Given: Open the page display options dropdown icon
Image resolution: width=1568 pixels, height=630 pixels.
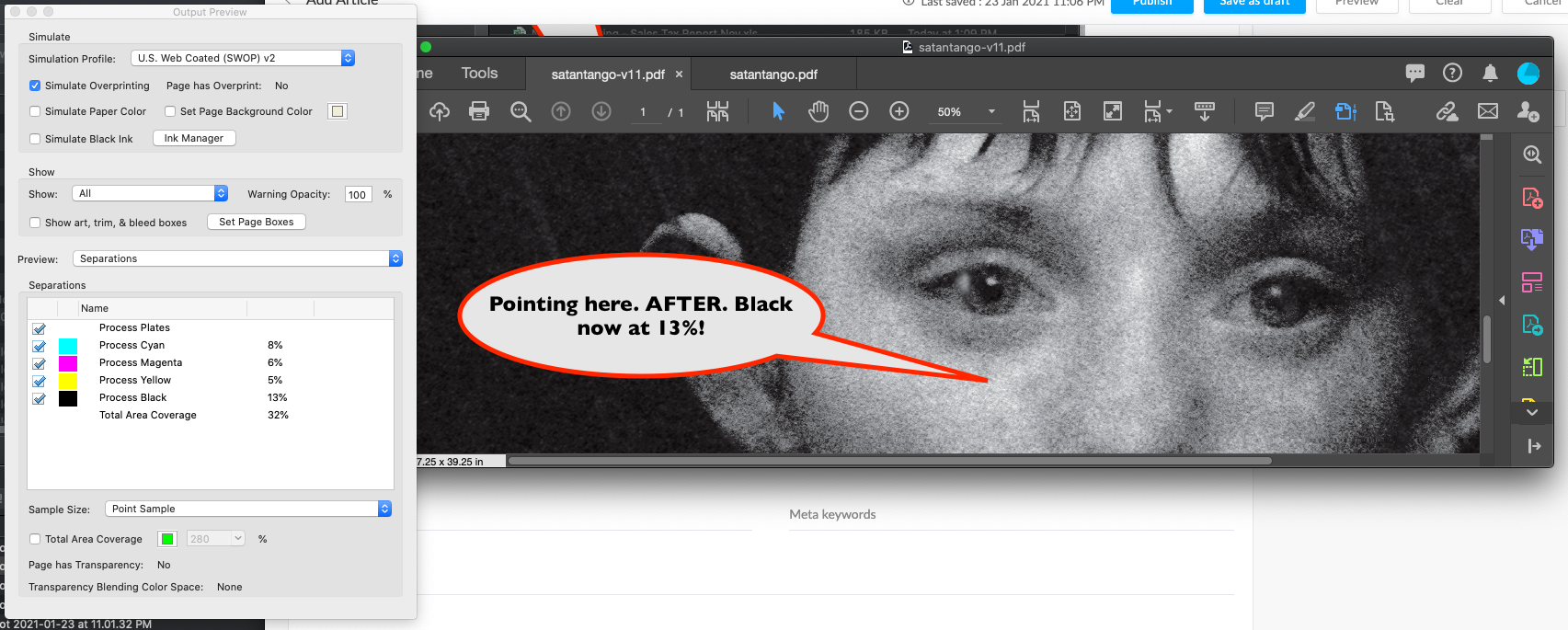Looking at the screenshot, I should (1156, 111).
